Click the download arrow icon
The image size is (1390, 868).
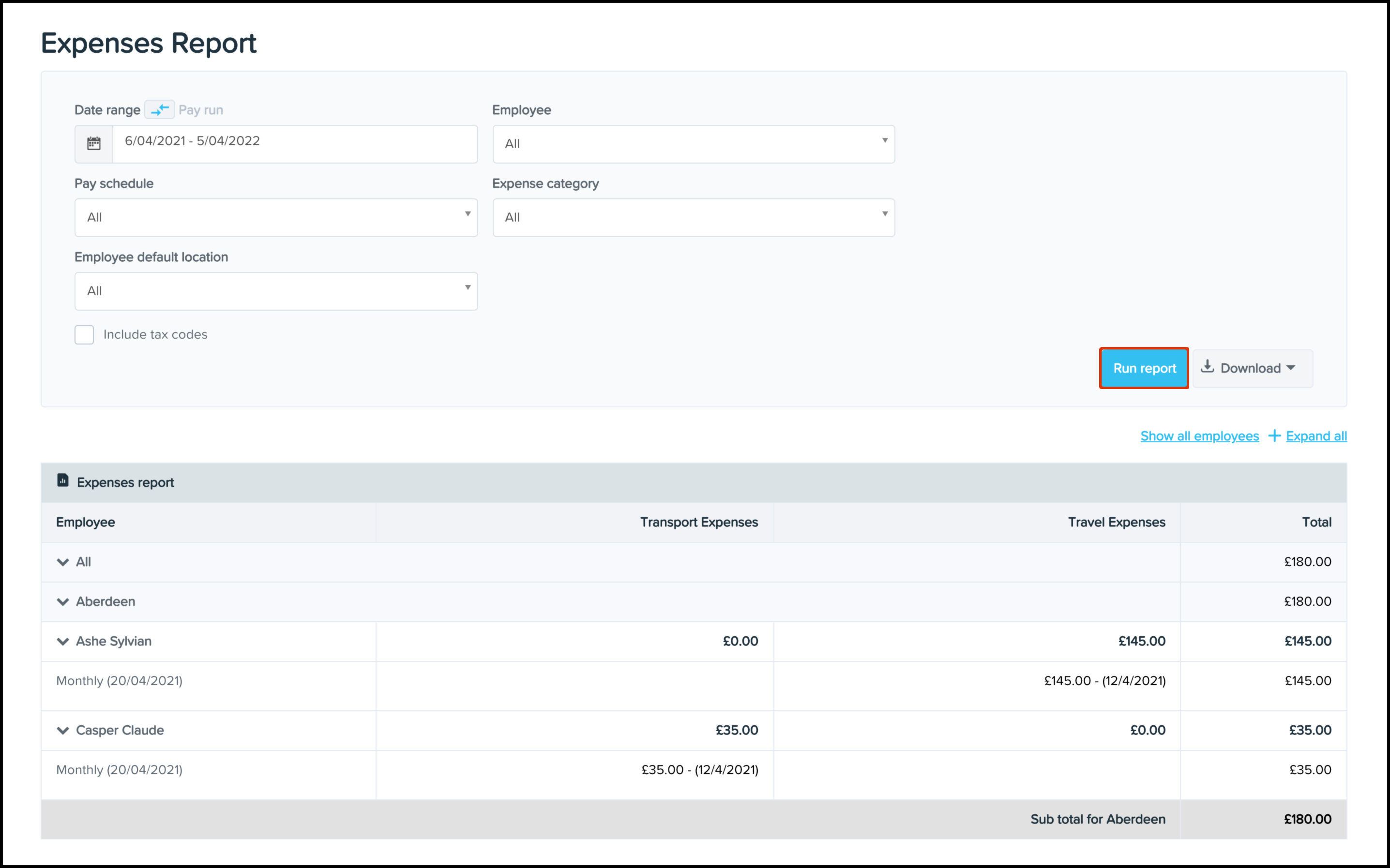(1208, 367)
